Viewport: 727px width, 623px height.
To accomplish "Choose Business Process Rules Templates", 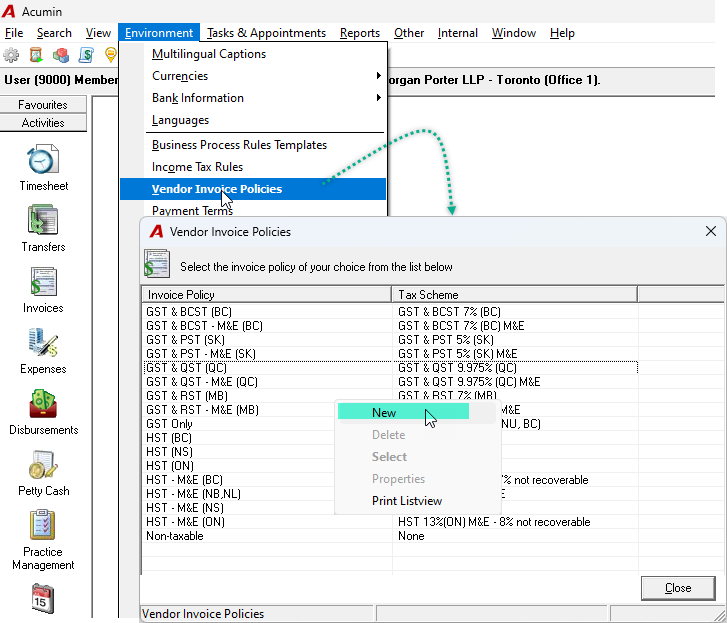I will coord(253,145).
